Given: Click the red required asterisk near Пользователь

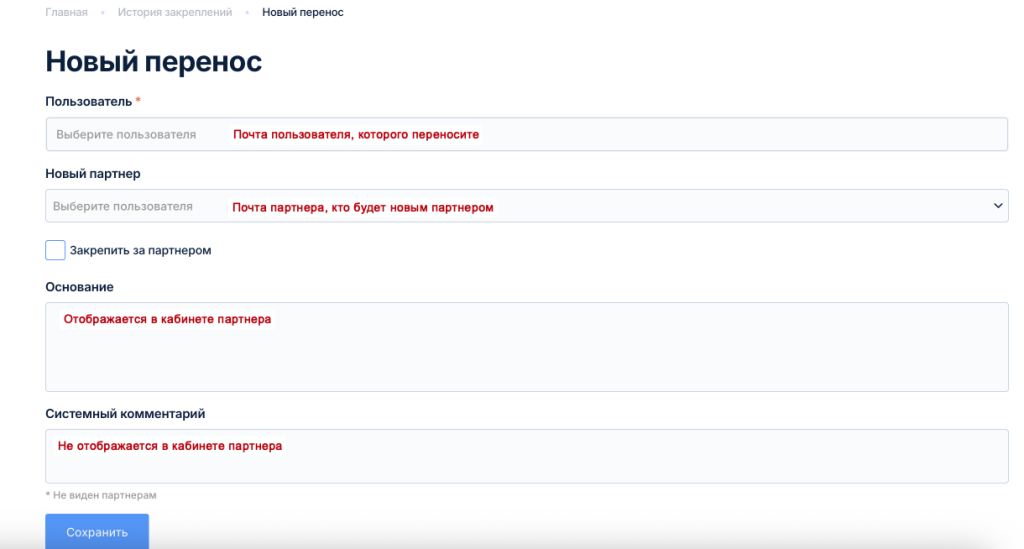Looking at the screenshot, I should coord(138,100).
